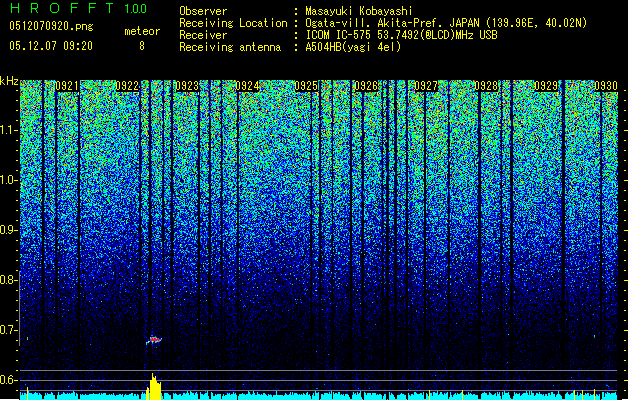Click the Receiving antenna label
This screenshot has width=629, height=400.
(230, 47)
